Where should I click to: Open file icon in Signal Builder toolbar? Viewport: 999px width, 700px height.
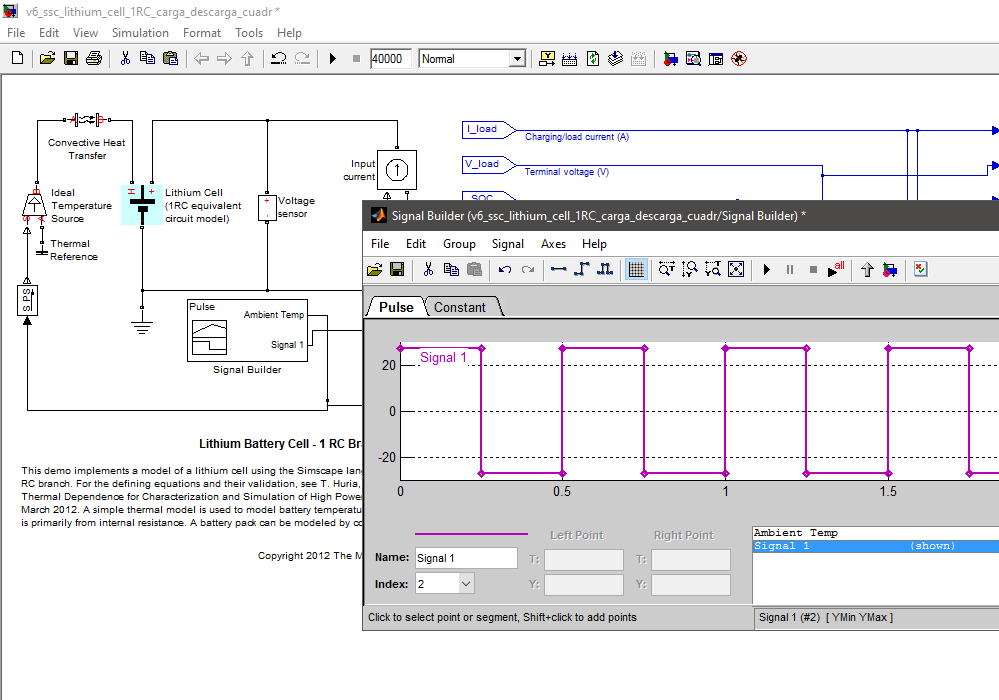[x=375, y=270]
